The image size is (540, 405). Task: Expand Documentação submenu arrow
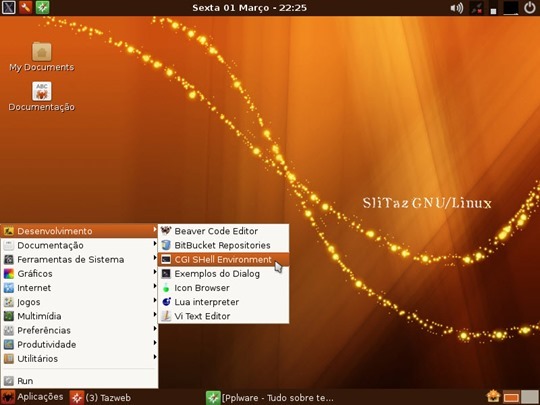pos(155,243)
